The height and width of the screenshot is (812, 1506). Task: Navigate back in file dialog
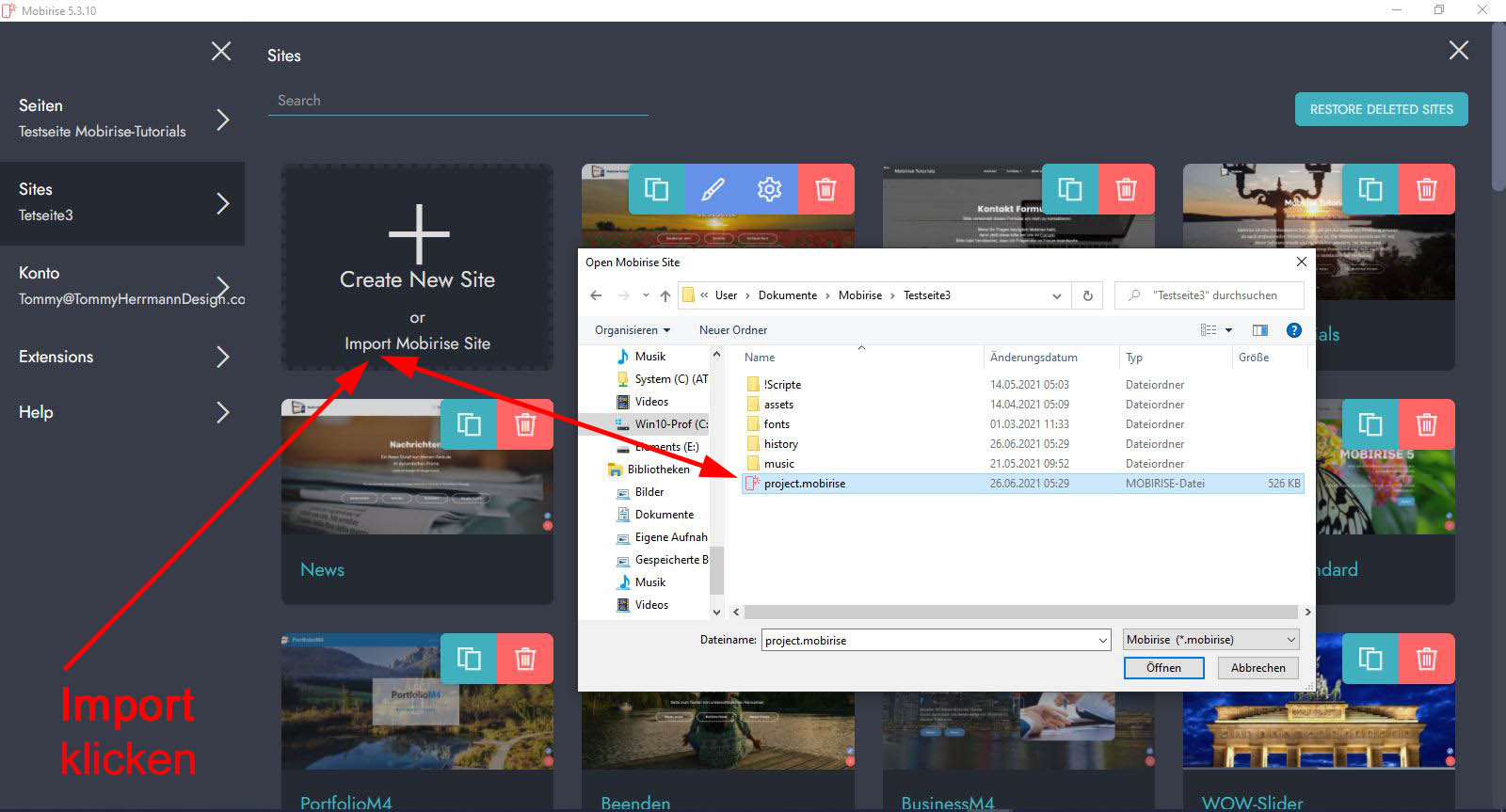(x=596, y=295)
